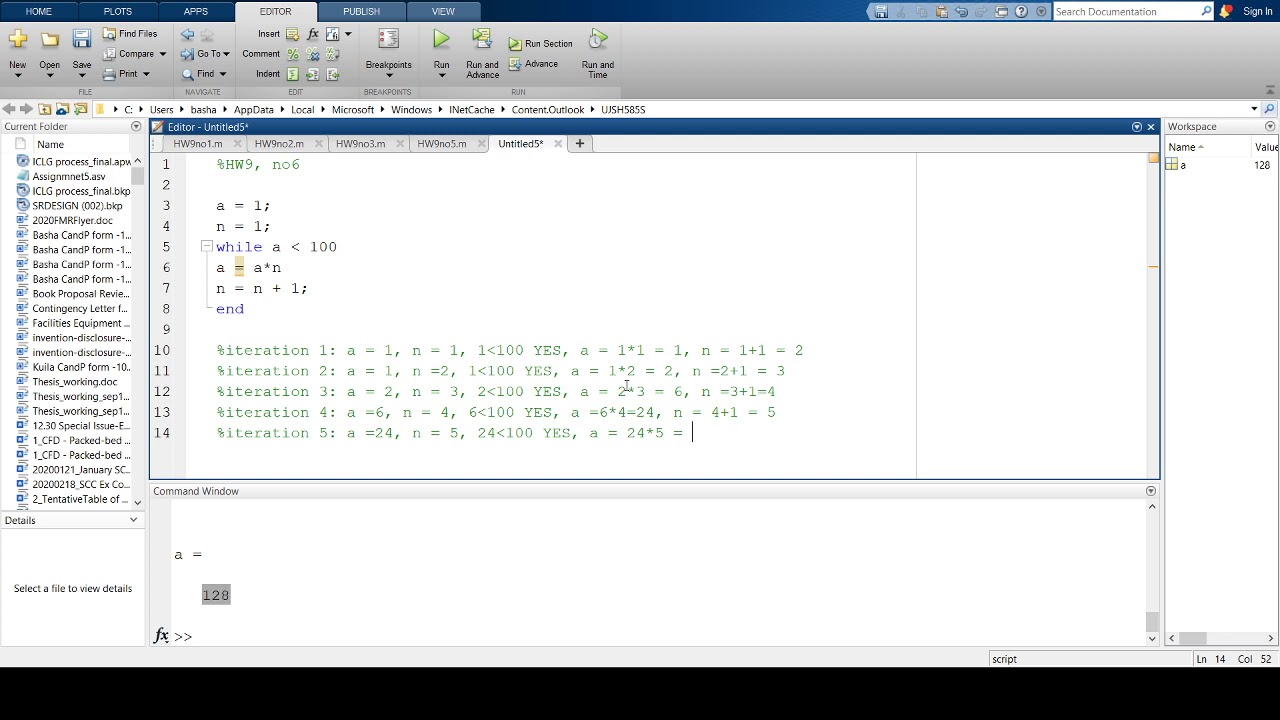This screenshot has height=720, width=1280.
Task: Click the back navigation arrow in Navigate group
Action: pos(187,34)
